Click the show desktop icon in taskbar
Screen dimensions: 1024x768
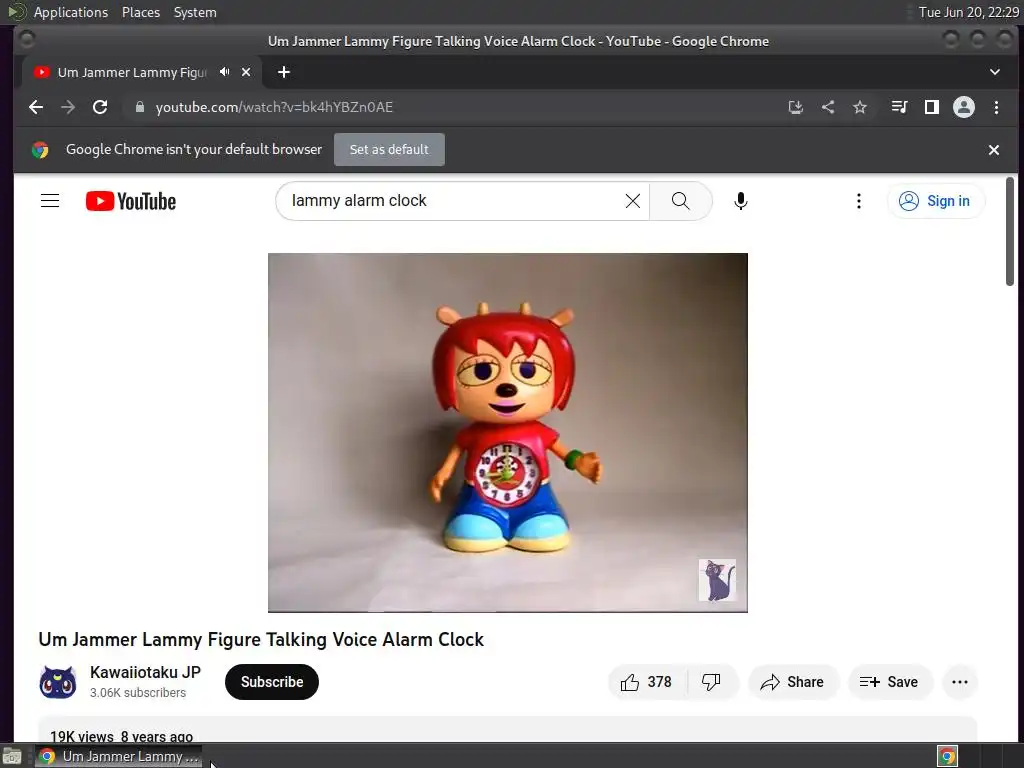[x=12, y=757]
